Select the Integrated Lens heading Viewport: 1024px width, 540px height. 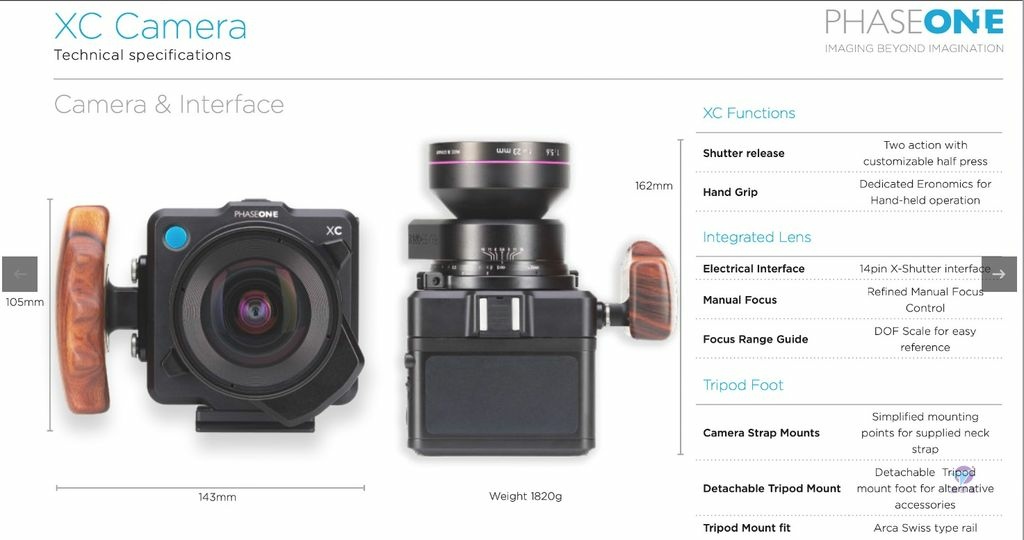(x=756, y=237)
